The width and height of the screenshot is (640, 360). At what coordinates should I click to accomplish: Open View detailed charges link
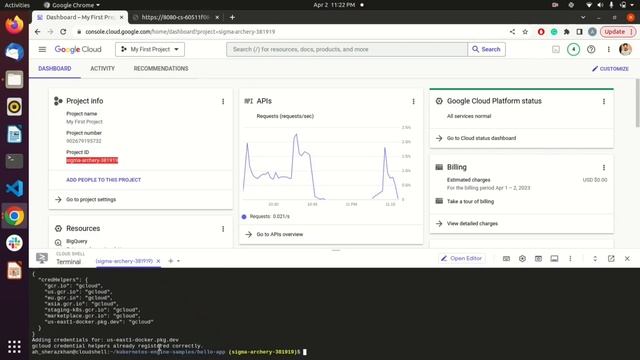pos(472,224)
